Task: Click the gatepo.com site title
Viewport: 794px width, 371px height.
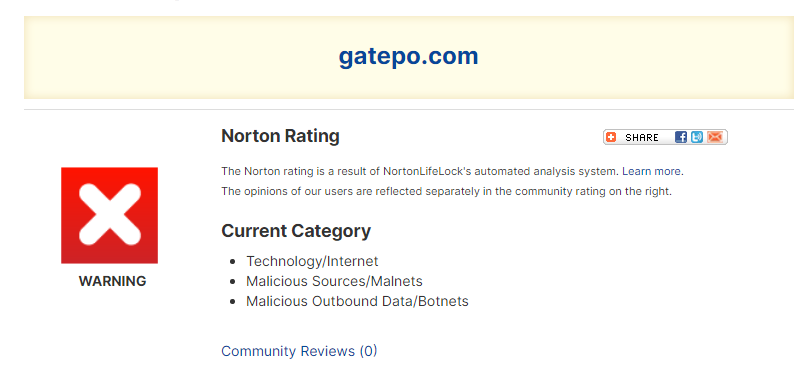Action: click(408, 56)
